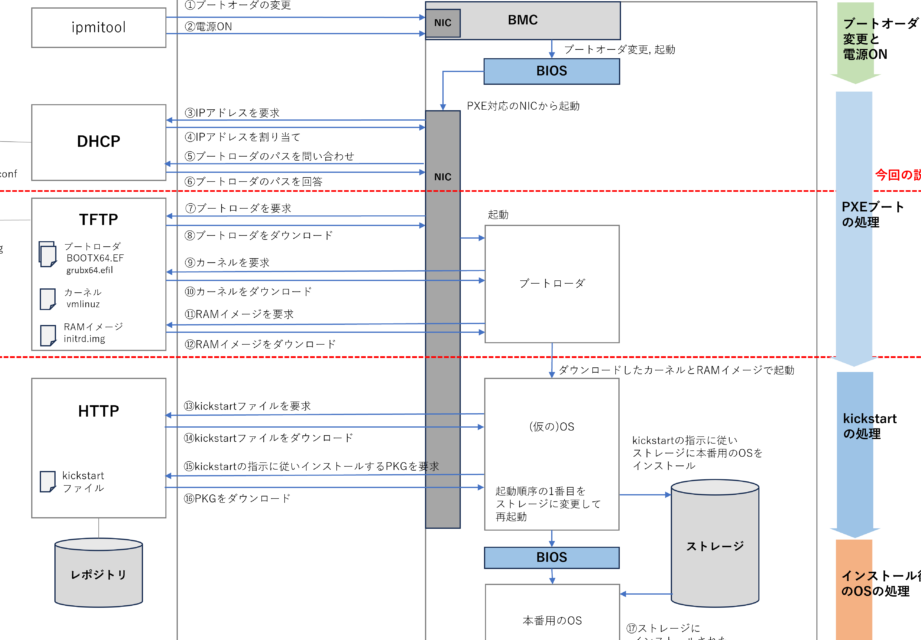Click the TFTP heading text

point(98,218)
